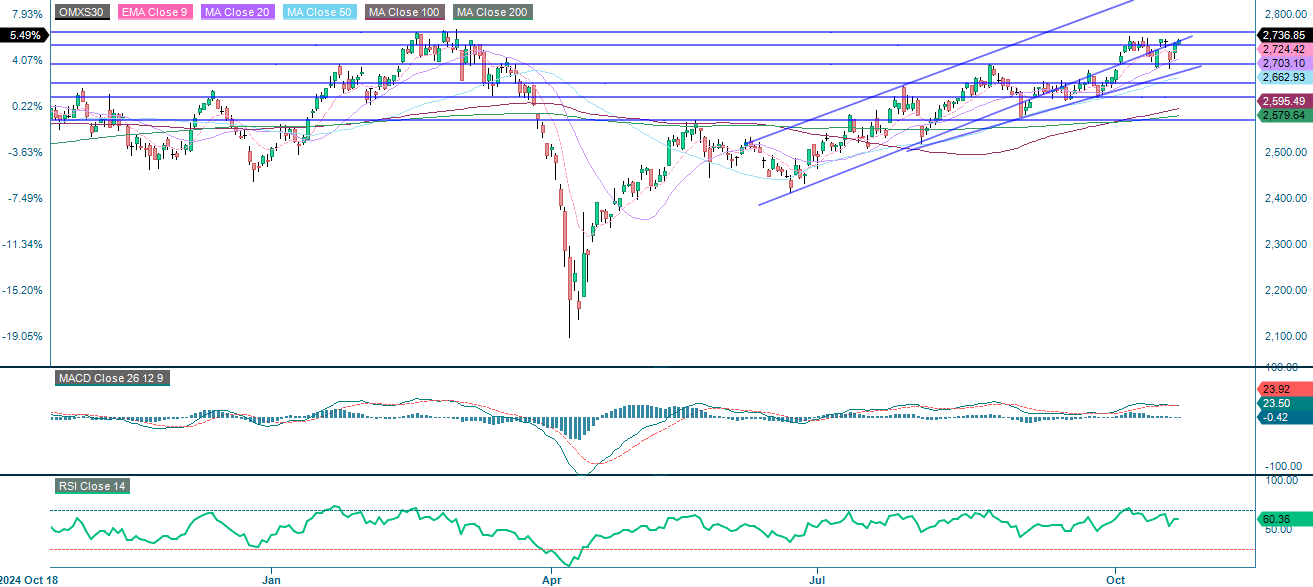Click the -0.42 MACD histogram value tag

pos(1283,418)
